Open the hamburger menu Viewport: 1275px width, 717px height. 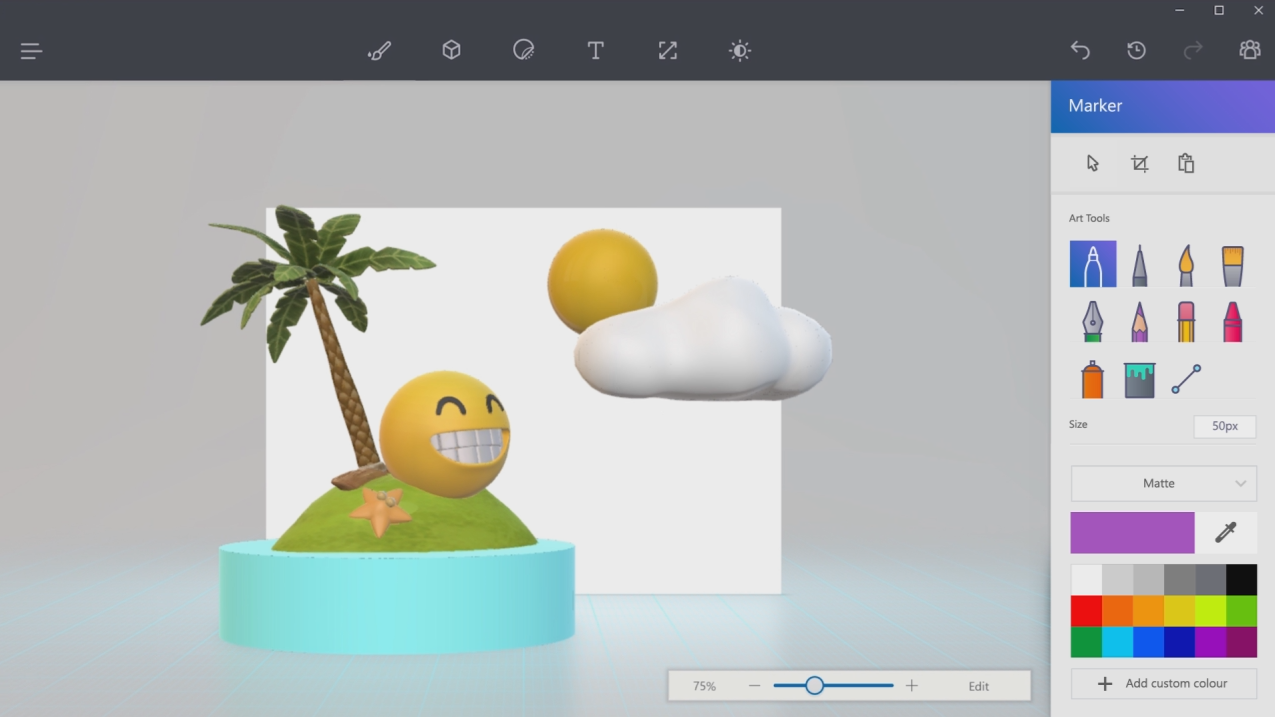(31, 51)
